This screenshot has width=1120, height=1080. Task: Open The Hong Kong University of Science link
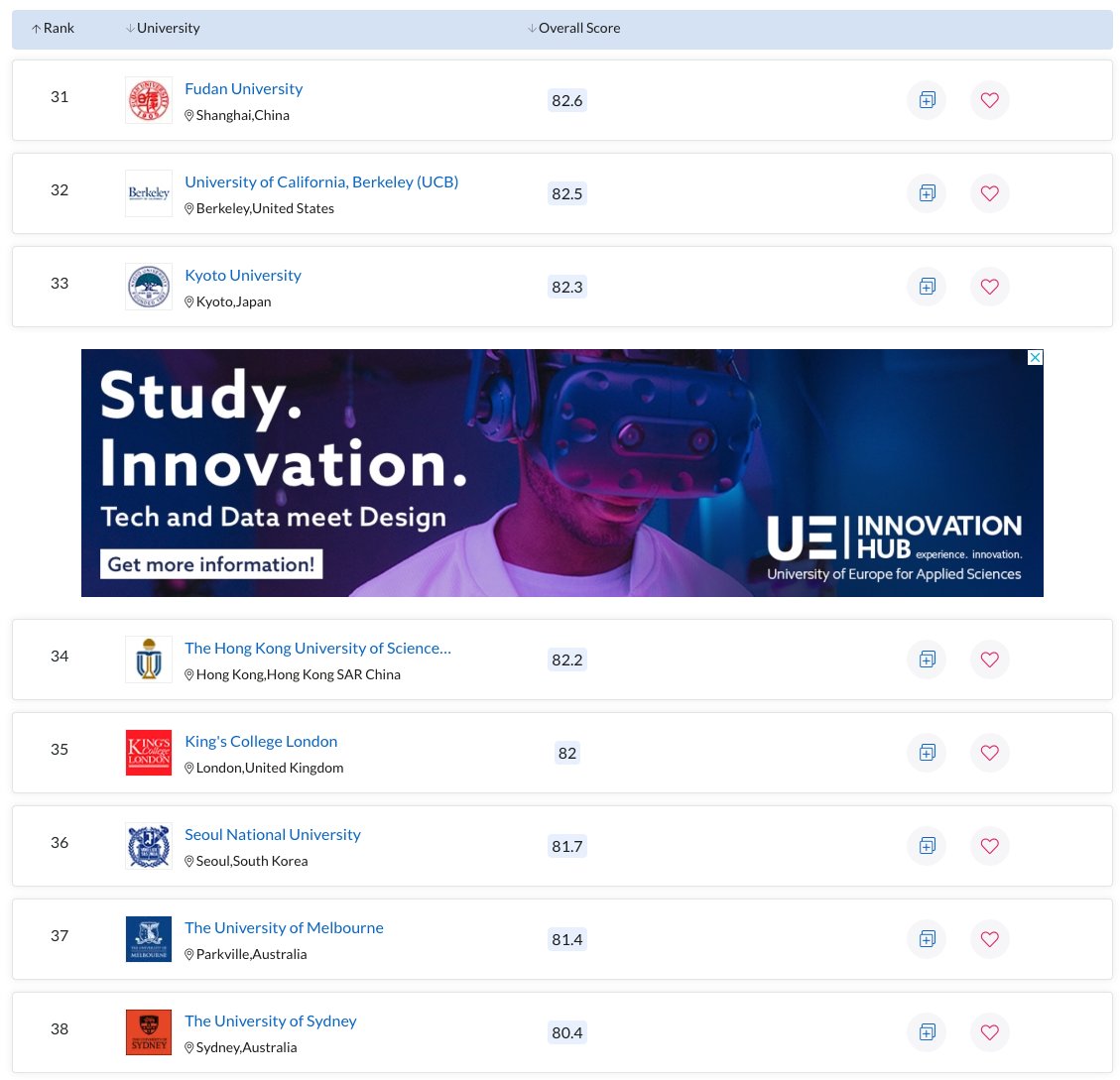[317, 648]
